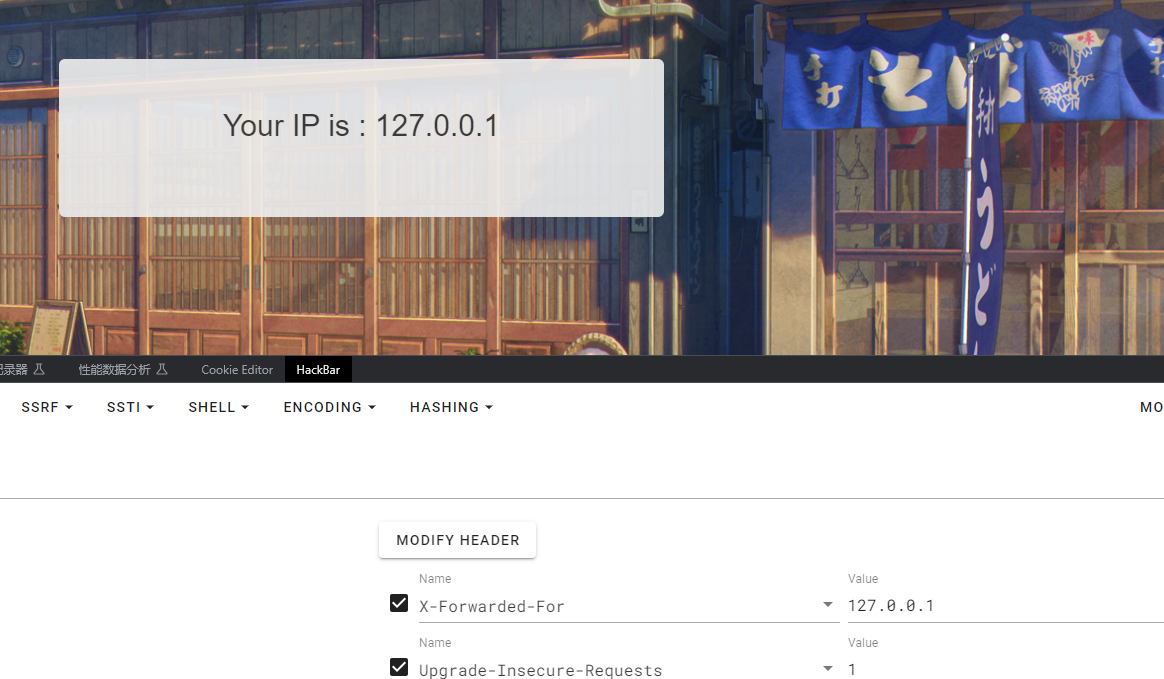Click the MODIFY HEADER button
The width and height of the screenshot is (1164, 679).
(457, 540)
